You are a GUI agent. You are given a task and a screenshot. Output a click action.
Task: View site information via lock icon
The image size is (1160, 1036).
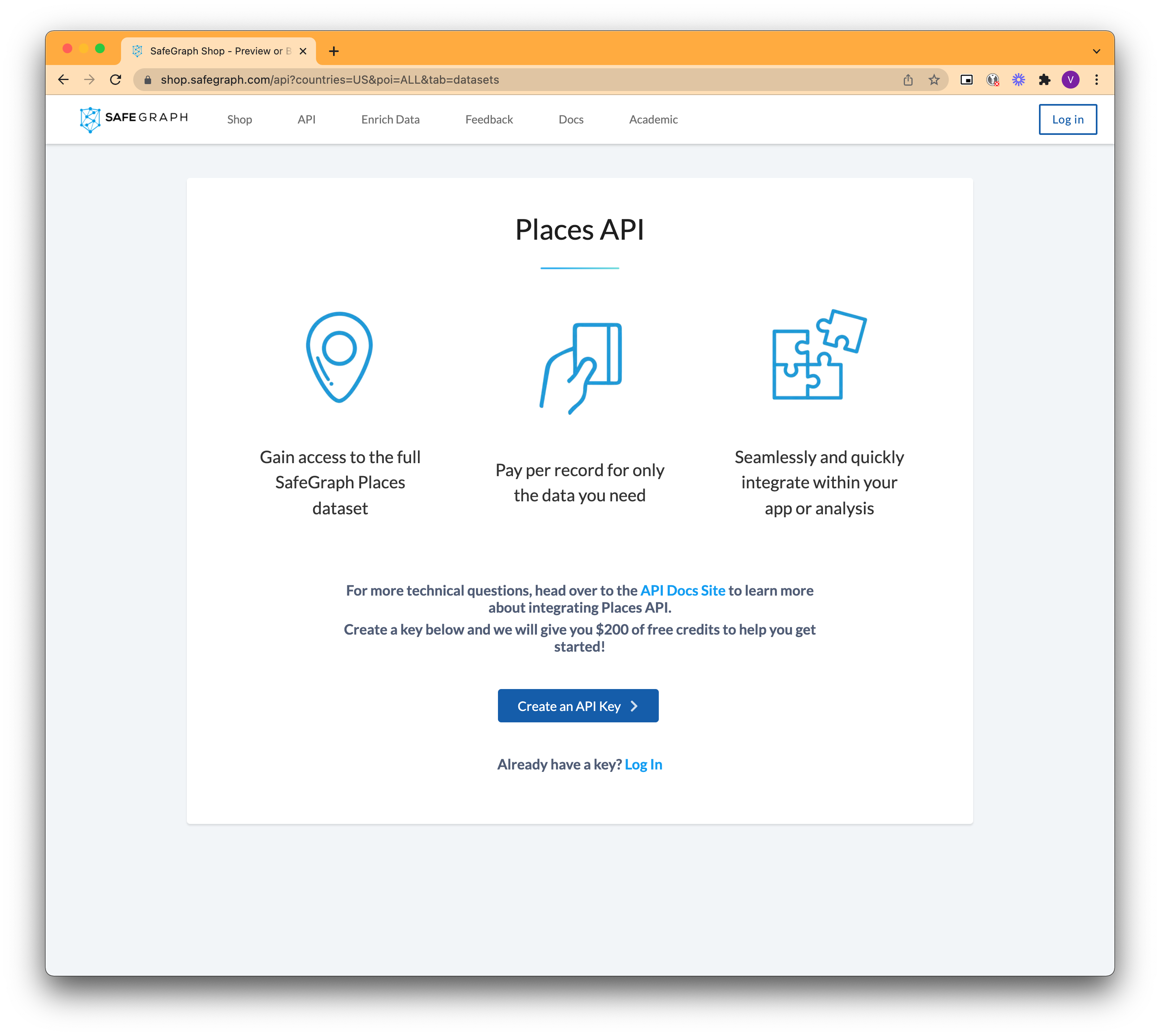click(x=147, y=80)
